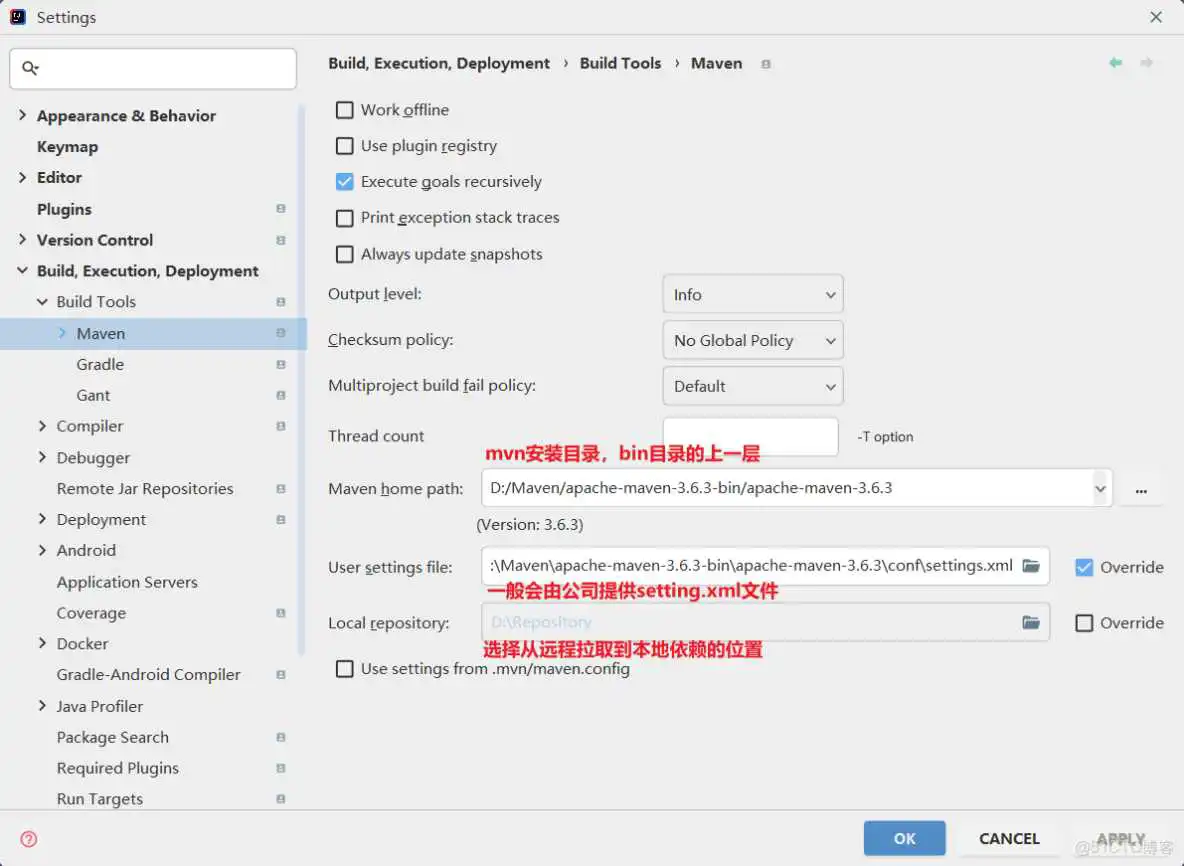Click the folder icon beside Local repository field

(1031, 622)
